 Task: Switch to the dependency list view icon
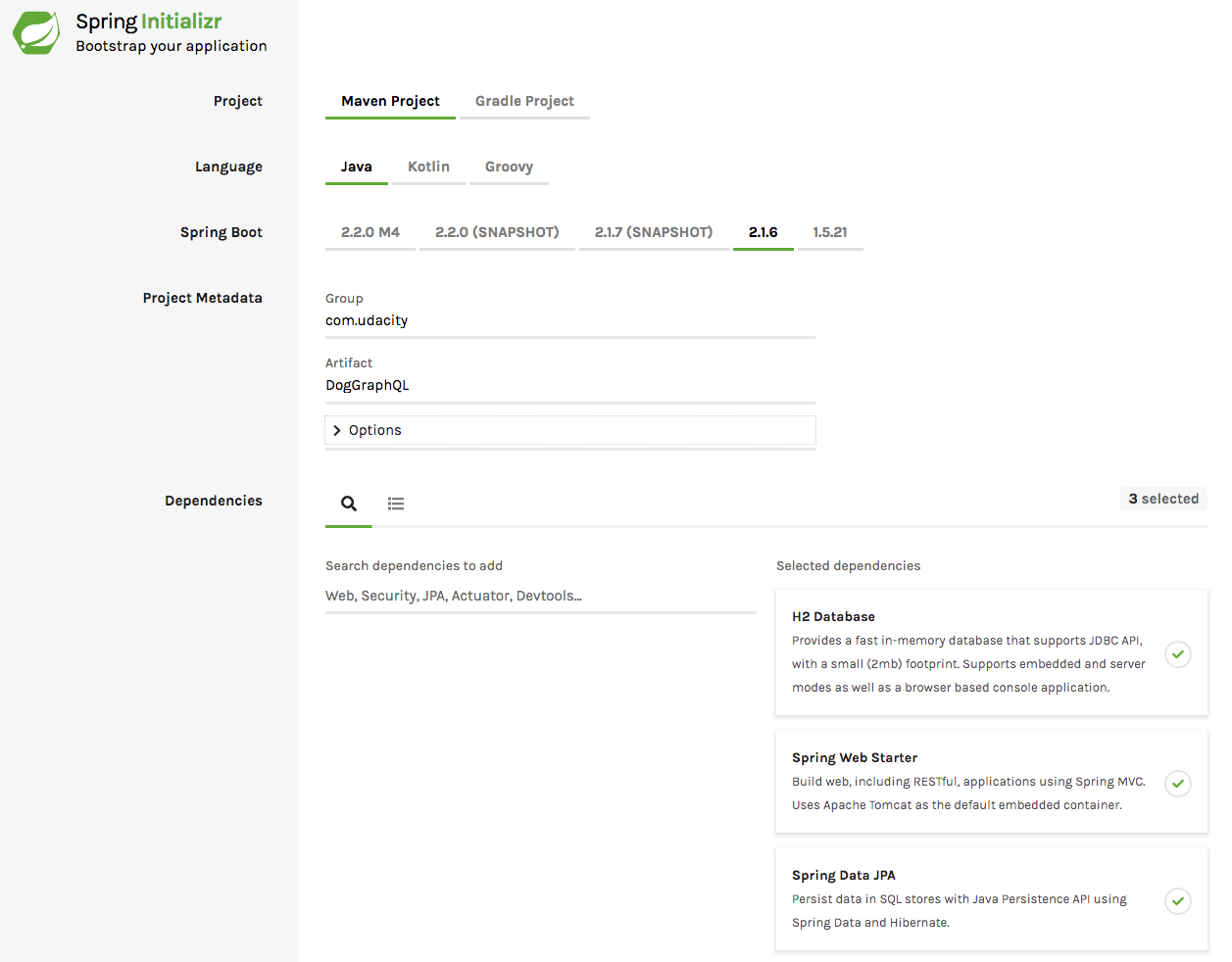tap(396, 504)
